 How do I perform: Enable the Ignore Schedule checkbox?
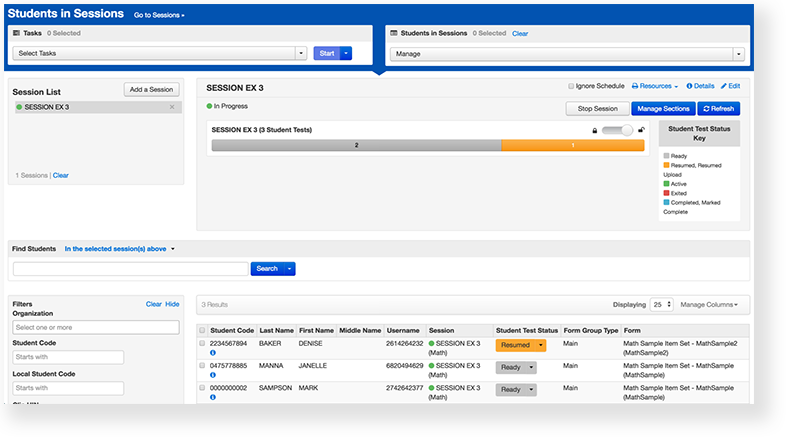pos(571,87)
